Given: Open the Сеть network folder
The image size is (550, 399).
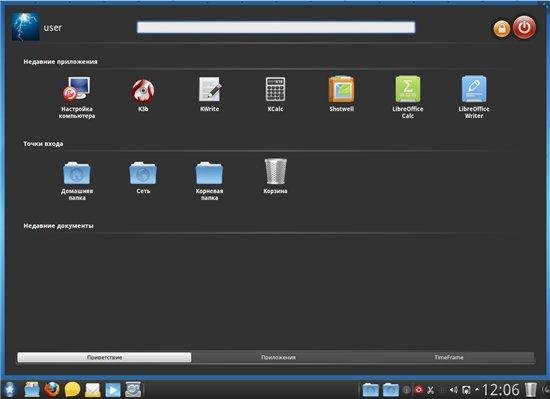Looking at the screenshot, I should coord(143,177).
